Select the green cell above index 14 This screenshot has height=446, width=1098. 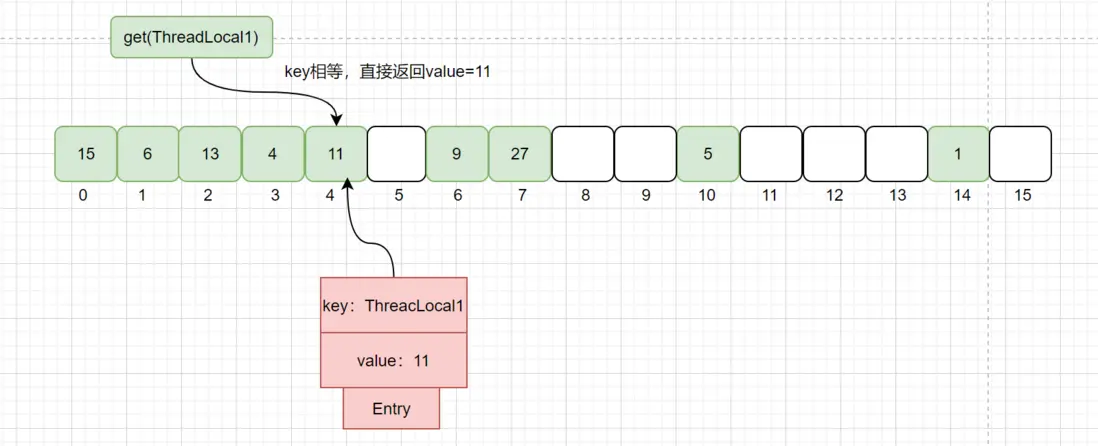(x=958, y=154)
